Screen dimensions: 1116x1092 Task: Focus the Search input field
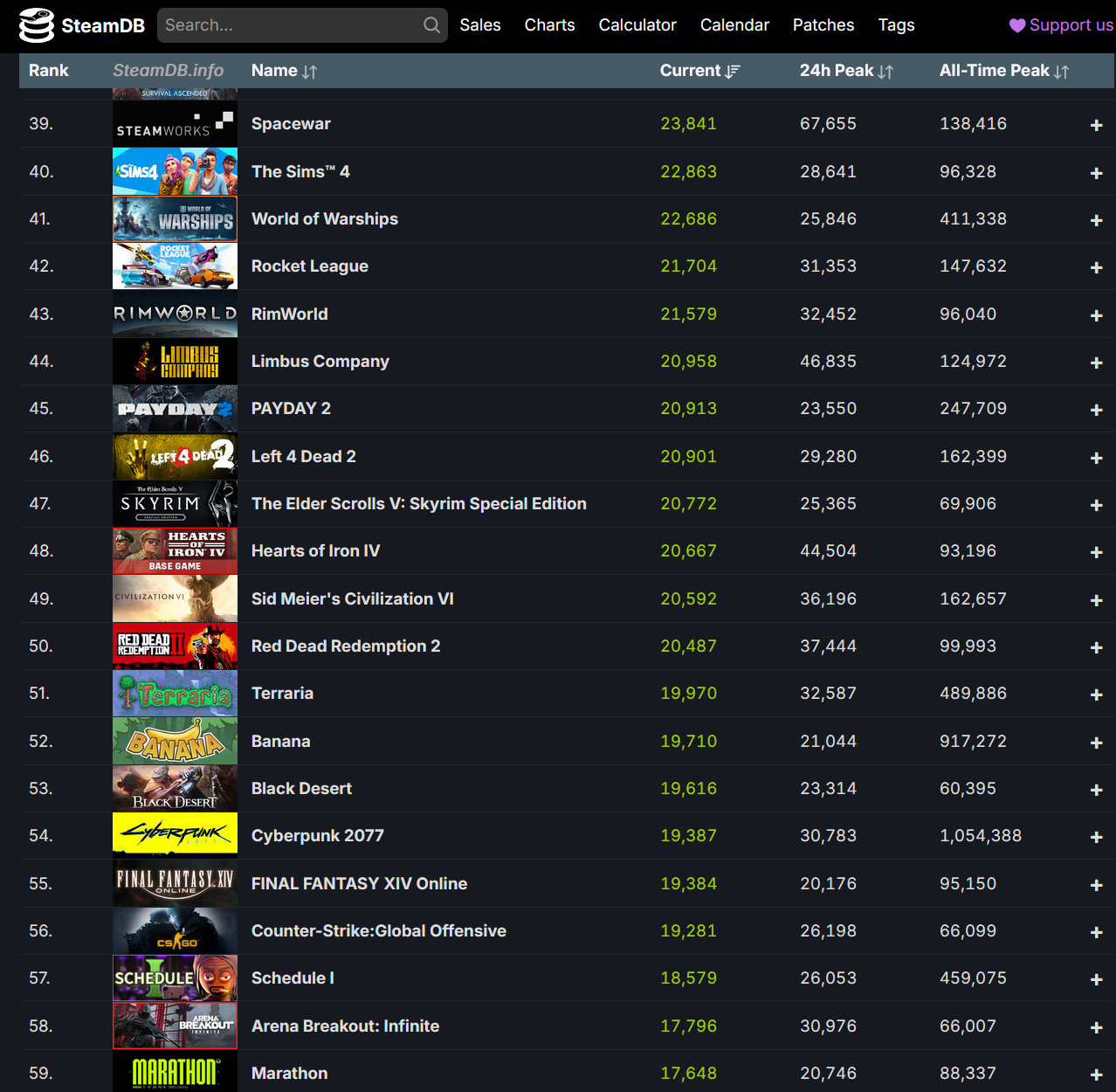pos(302,25)
